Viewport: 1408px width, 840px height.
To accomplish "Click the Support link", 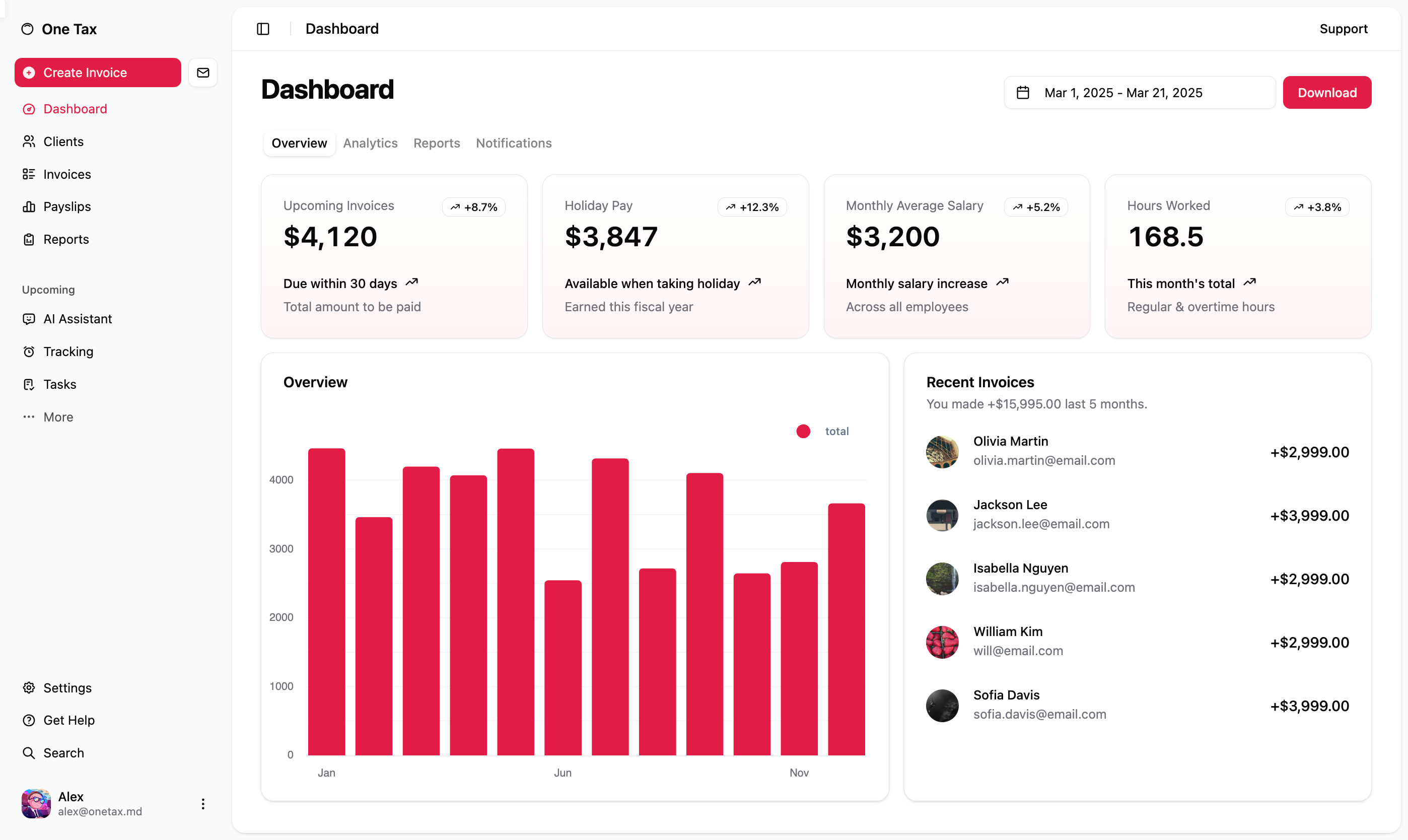I will click(1343, 29).
